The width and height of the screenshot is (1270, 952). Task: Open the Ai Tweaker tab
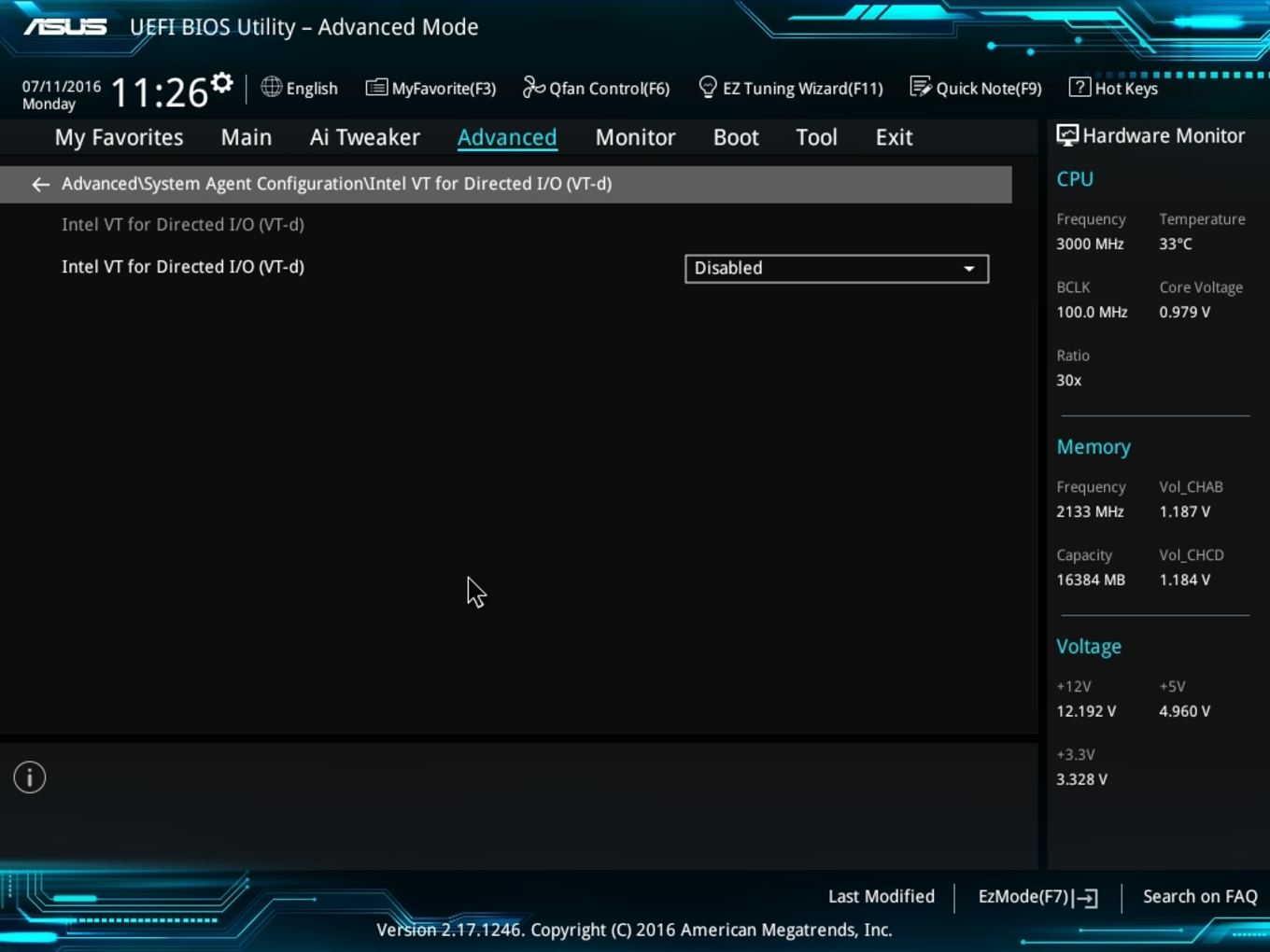click(x=365, y=137)
